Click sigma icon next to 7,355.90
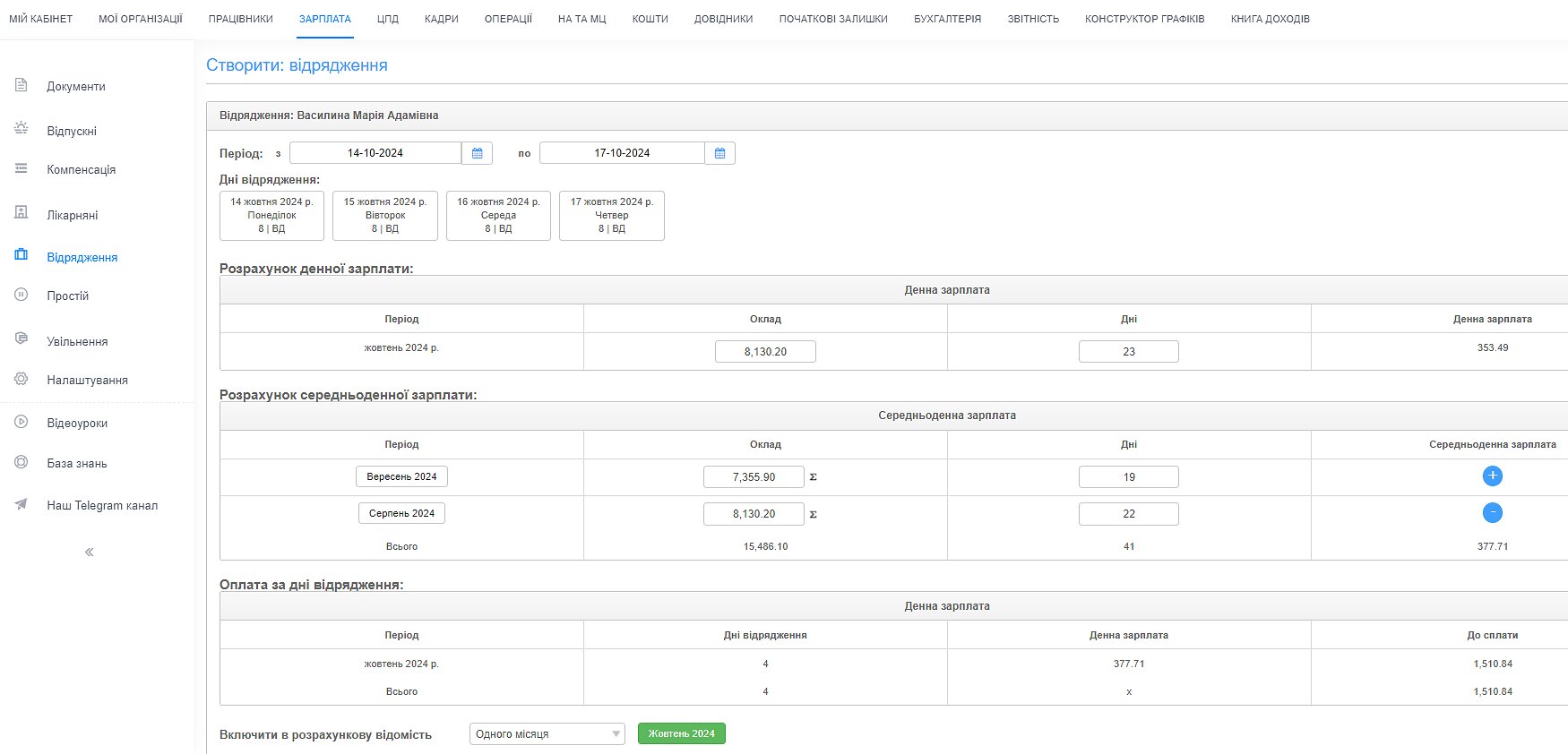Viewport: 1568px width, 754px height. (x=814, y=477)
